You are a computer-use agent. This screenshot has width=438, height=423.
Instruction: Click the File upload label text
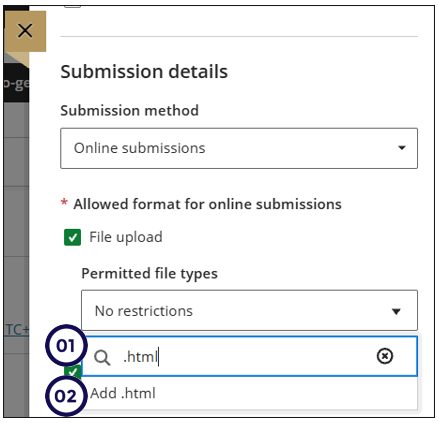click(x=126, y=237)
